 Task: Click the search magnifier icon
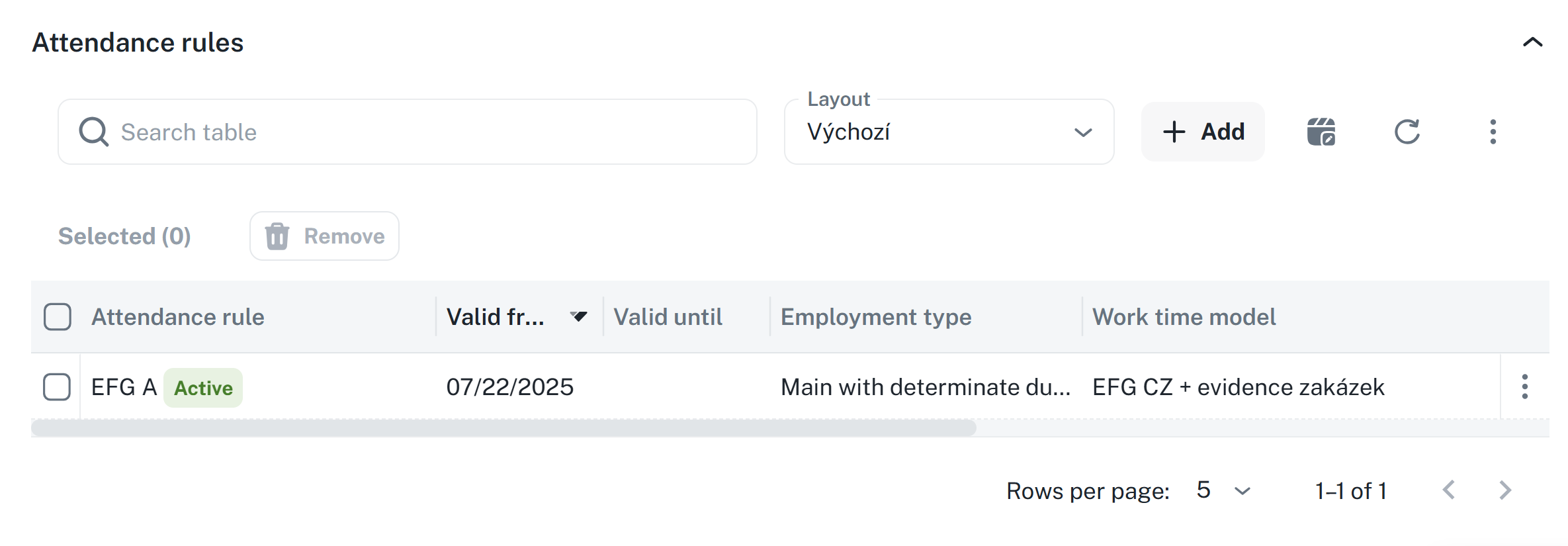point(93,132)
